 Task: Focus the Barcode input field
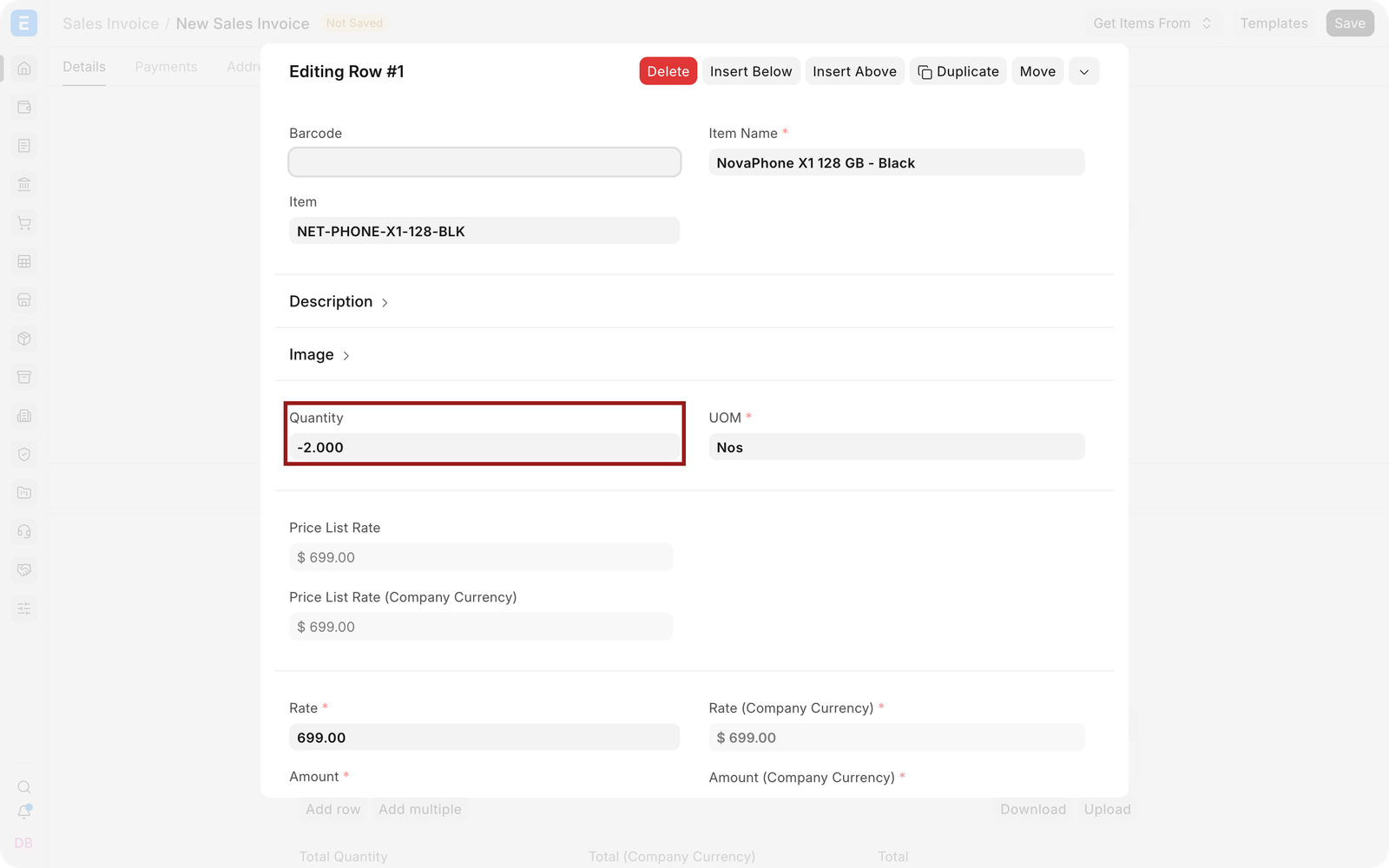[484, 162]
